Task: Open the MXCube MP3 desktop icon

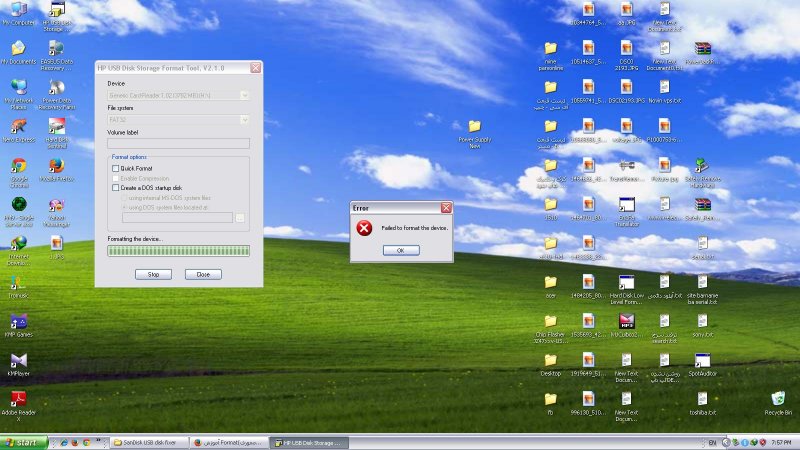Action: (627, 326)
